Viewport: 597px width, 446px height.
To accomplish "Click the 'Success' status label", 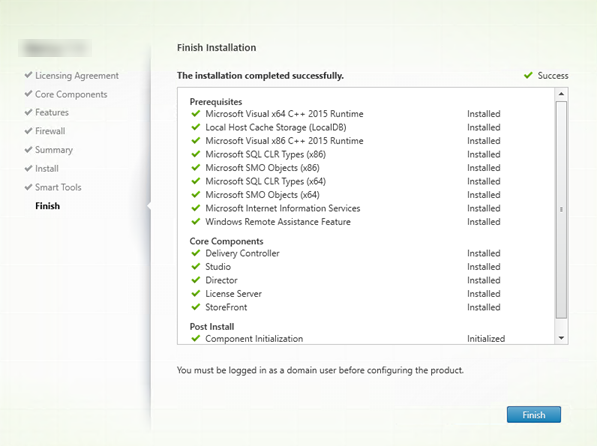I will (553, 75).
